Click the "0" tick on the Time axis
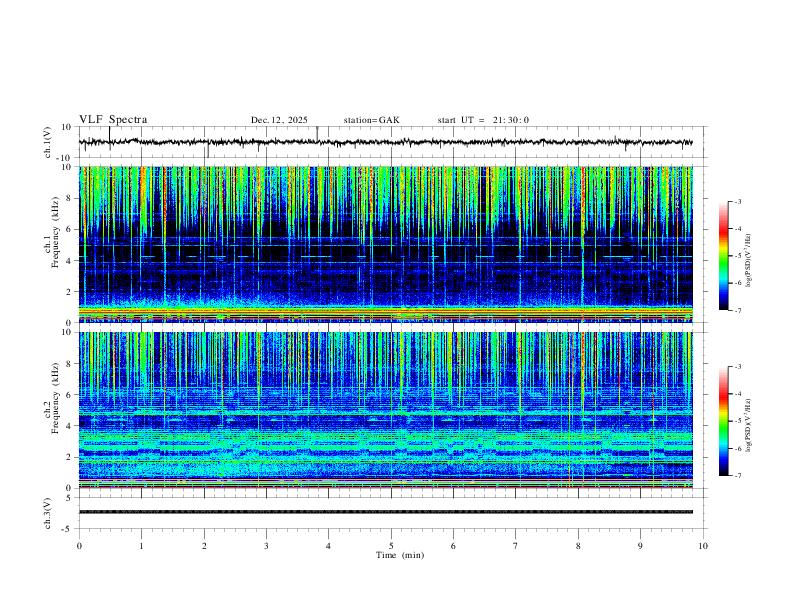 pyautogui.click(x=79, y=546)
